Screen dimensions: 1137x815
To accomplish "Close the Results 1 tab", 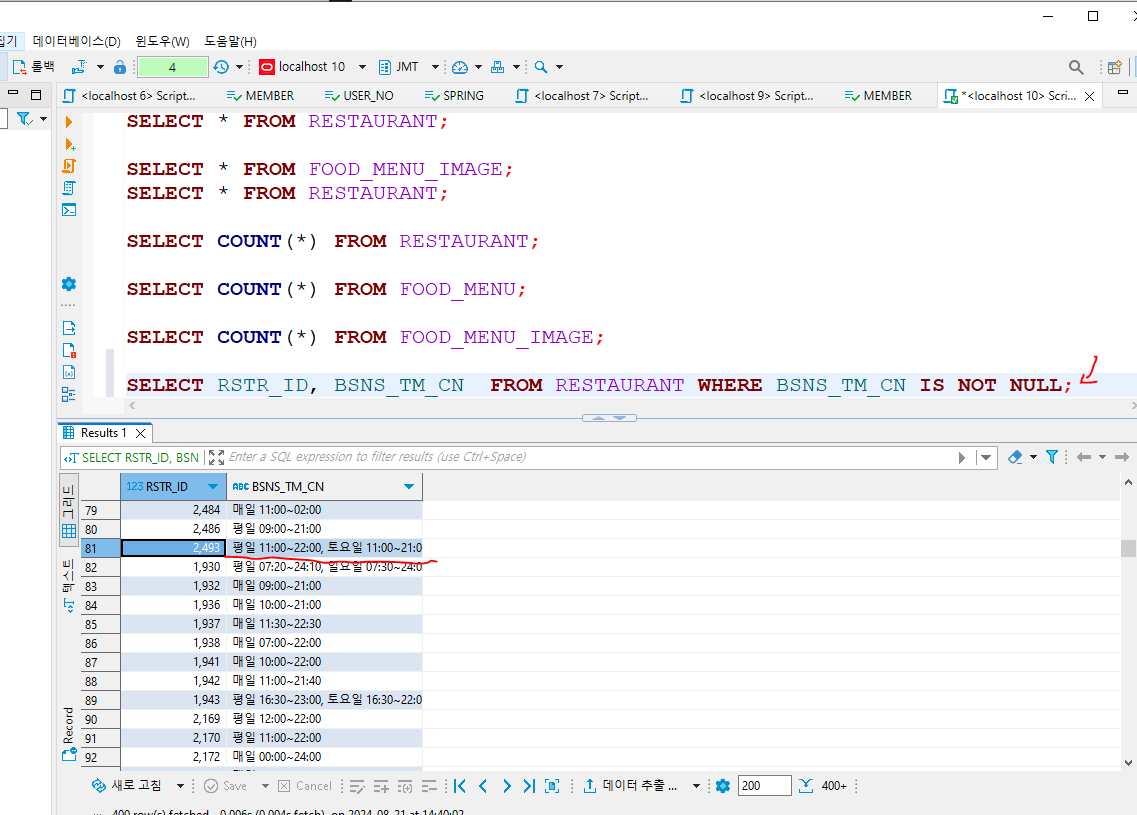I will coord(141,433).
